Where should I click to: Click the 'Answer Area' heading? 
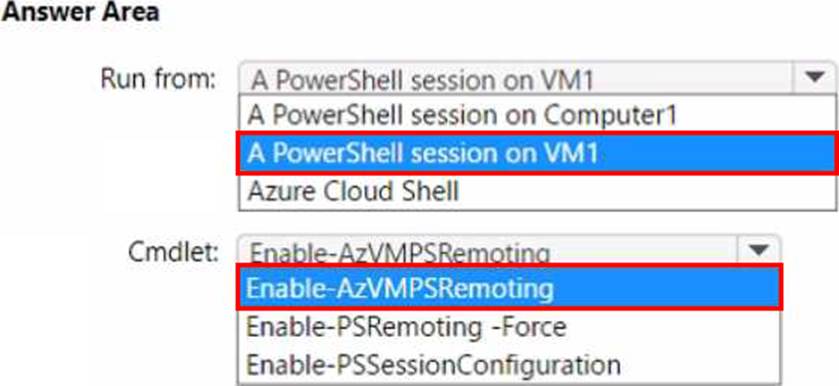(x=80, y=12)
